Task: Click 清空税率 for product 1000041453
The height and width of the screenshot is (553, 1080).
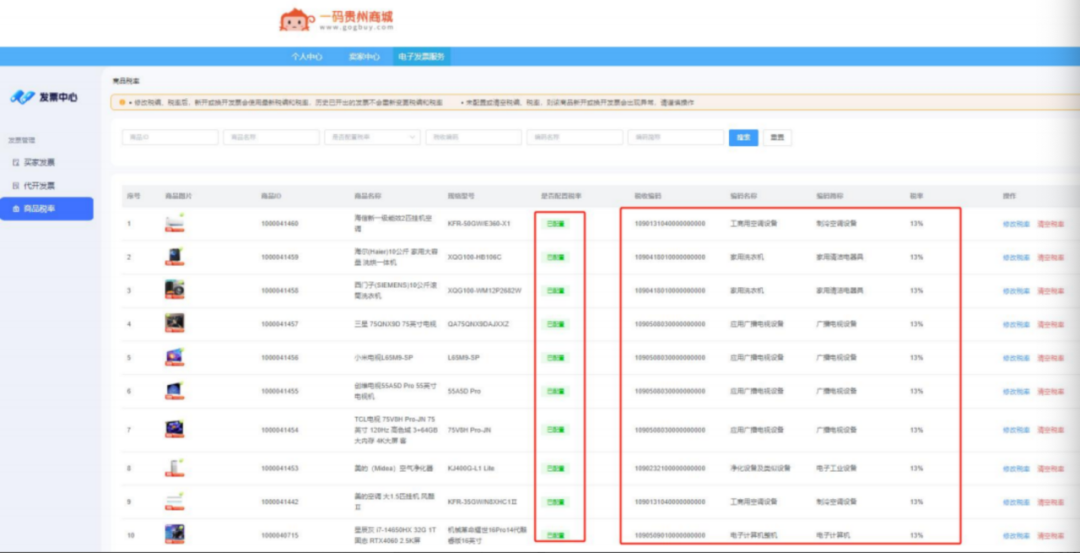Action: point(1051,468)
